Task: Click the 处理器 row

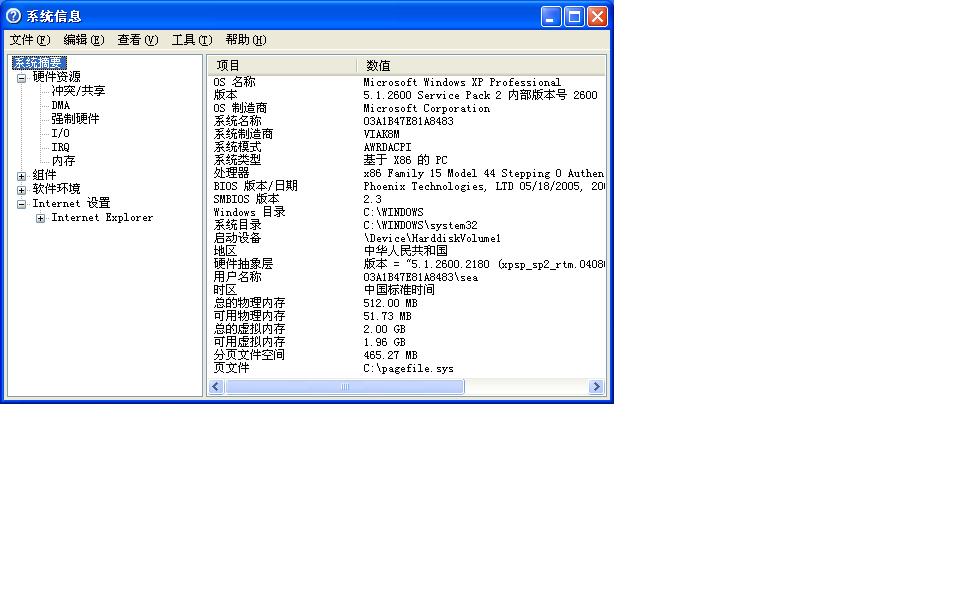Action: pyautogui.click(x=407, y=174)
